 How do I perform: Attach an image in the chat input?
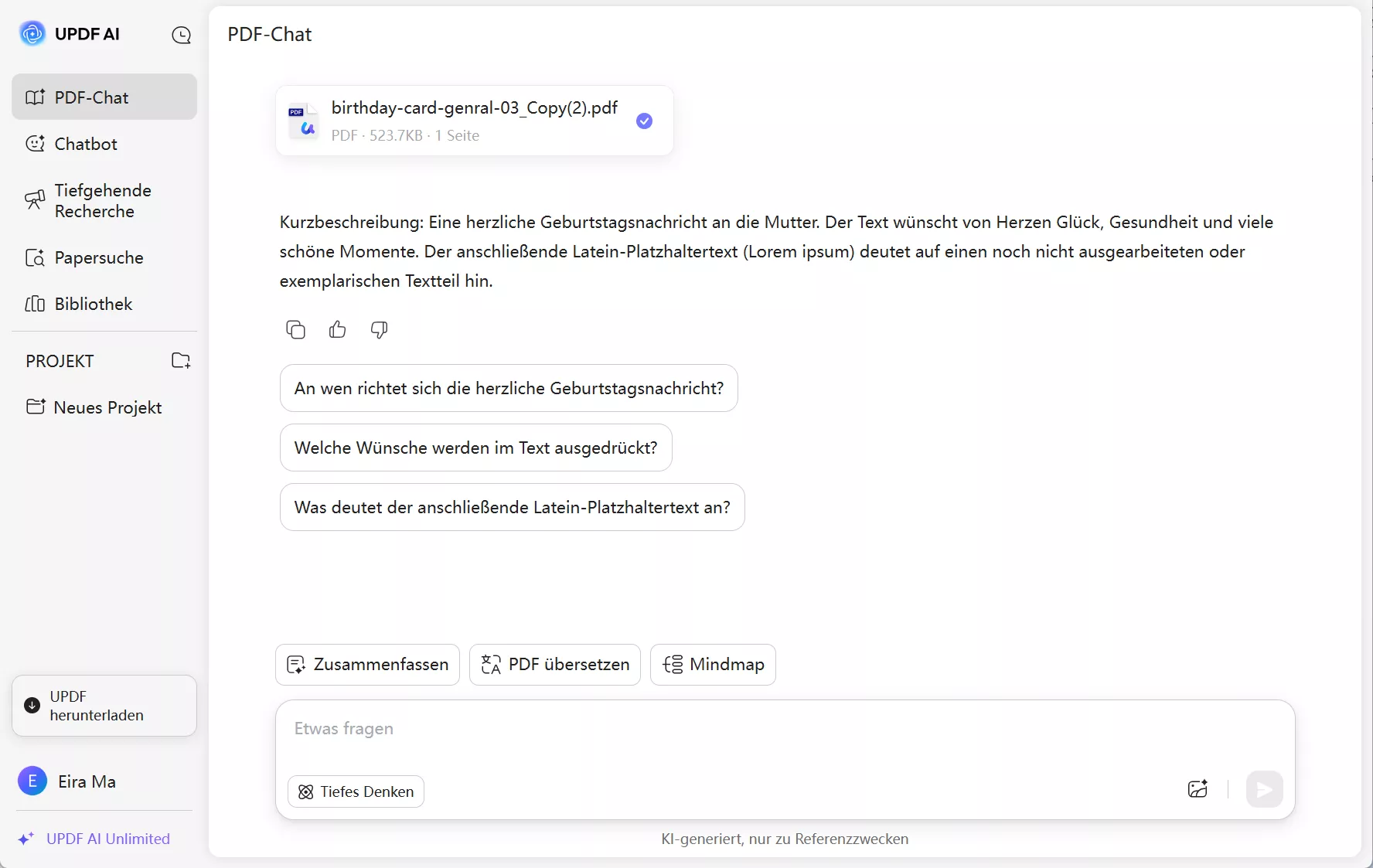1198,788
